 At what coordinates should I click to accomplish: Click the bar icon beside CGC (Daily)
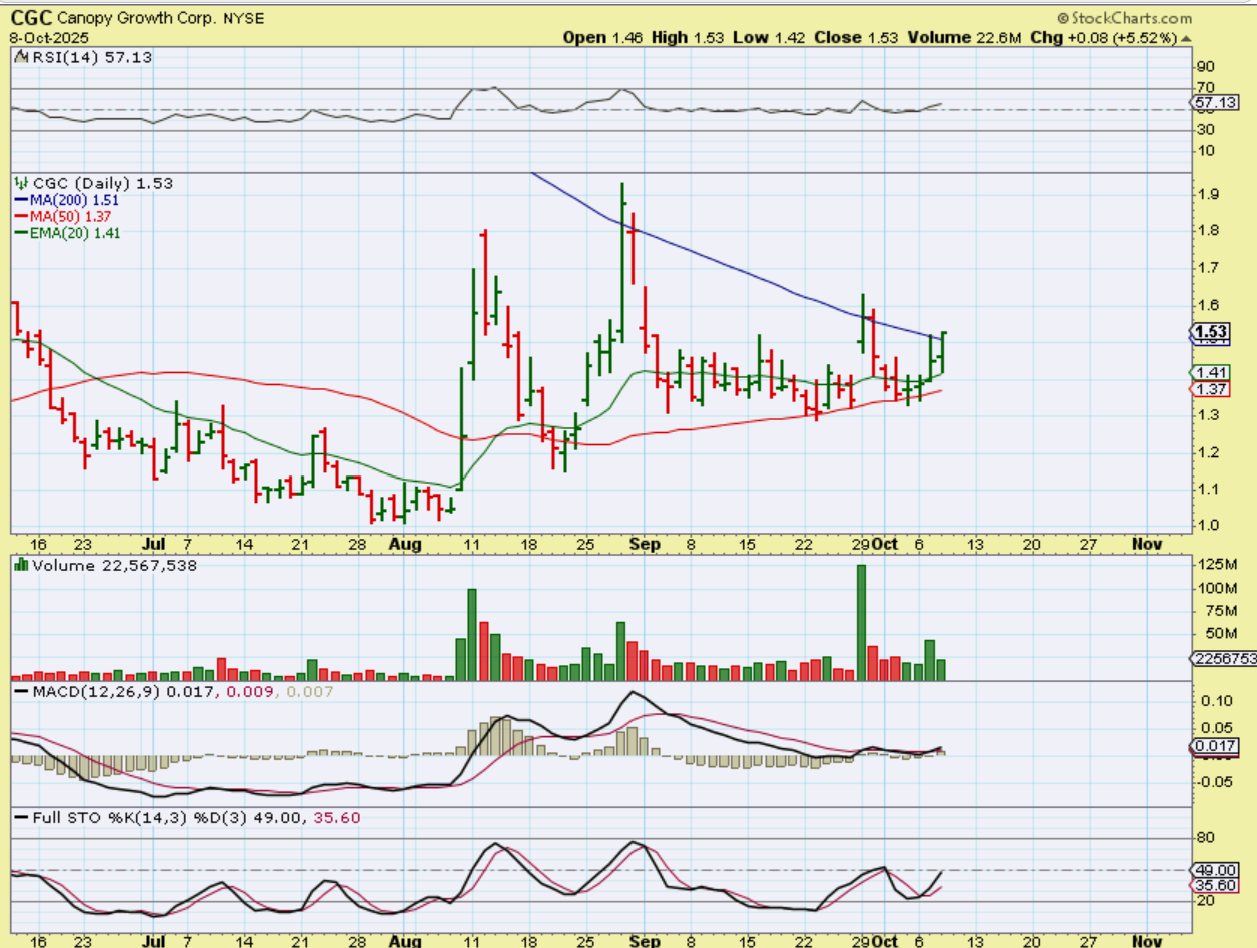(x=21, y=183)
